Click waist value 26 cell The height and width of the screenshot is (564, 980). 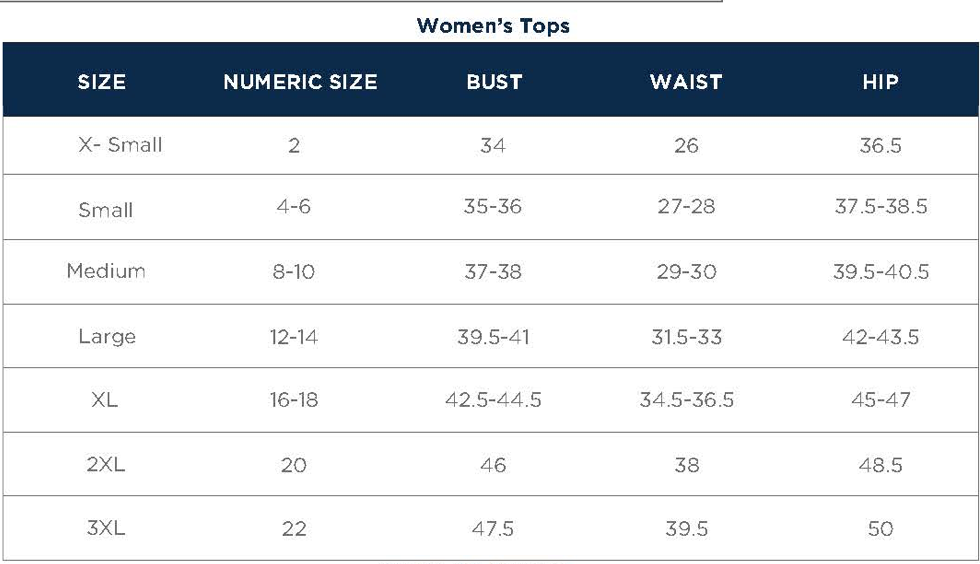tap(686, 146)
